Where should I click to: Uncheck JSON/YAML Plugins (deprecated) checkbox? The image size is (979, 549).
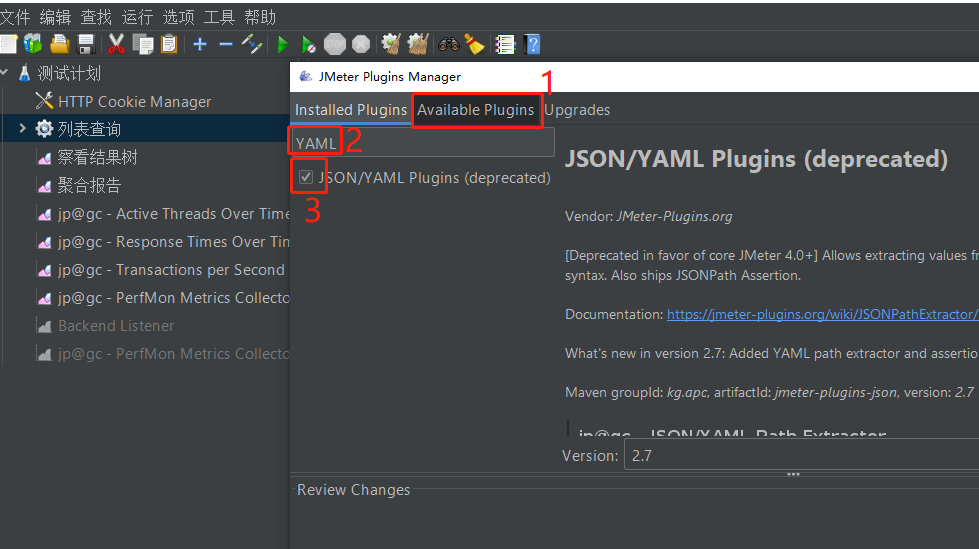point(306,177)
